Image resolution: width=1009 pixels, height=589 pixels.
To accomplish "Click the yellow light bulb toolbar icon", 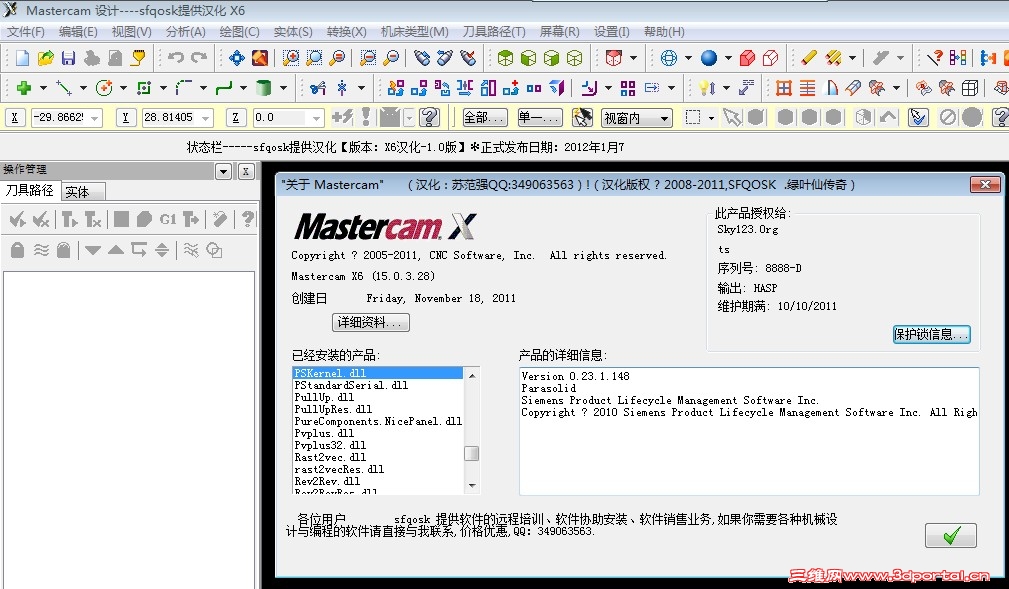I will coord(707,88).
